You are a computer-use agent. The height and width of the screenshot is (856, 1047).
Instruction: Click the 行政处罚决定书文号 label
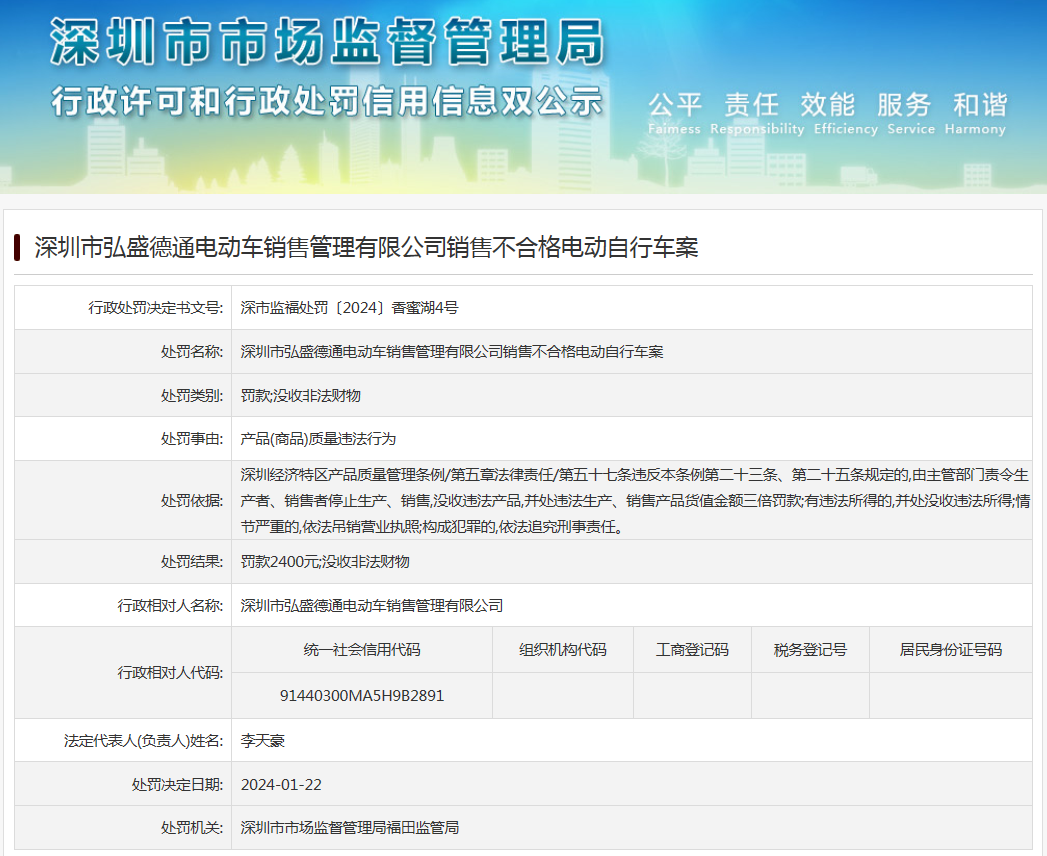point(156,308)
